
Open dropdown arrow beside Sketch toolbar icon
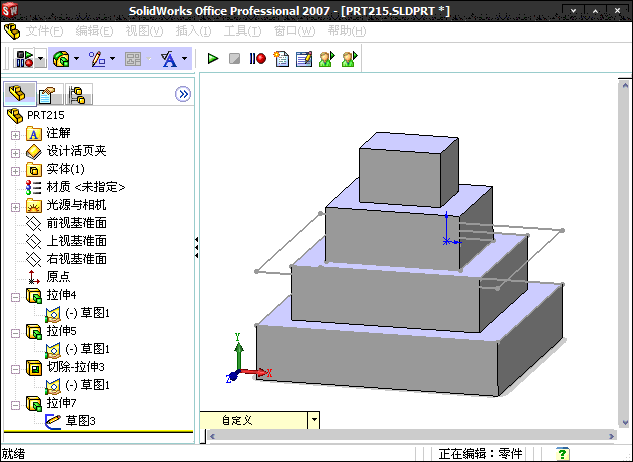pyautogui.click(x=113, y=59)
